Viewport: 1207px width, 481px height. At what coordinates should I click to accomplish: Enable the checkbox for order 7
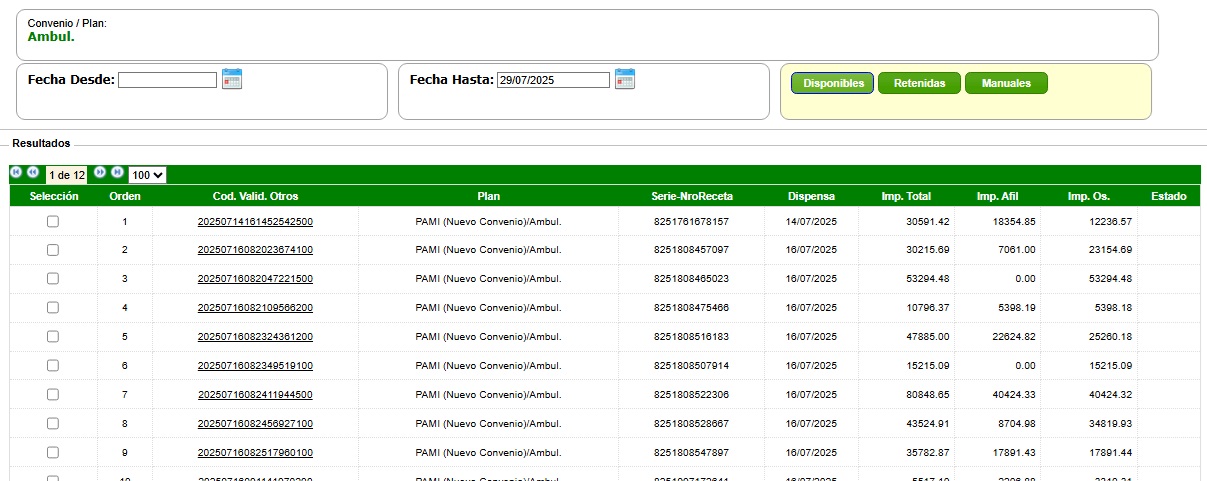pos(53,395)
